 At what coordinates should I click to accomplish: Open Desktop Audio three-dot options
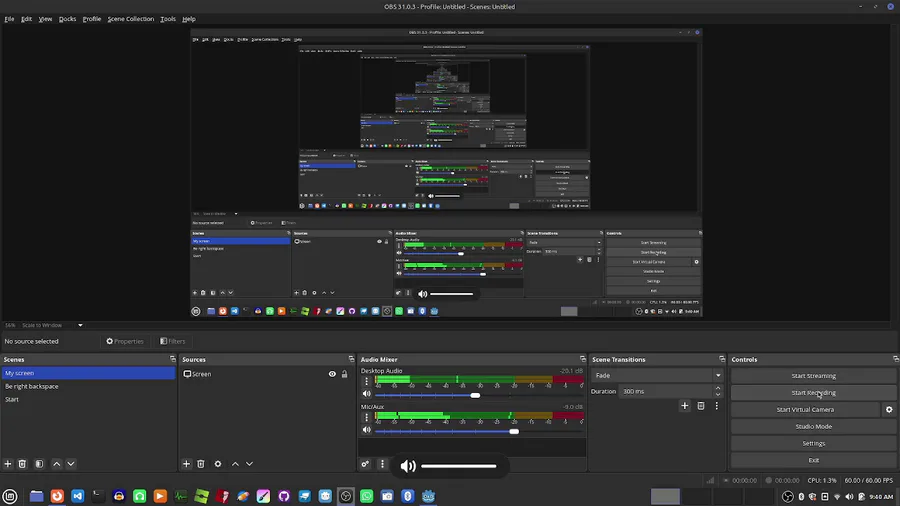click(x=367, y=381)
